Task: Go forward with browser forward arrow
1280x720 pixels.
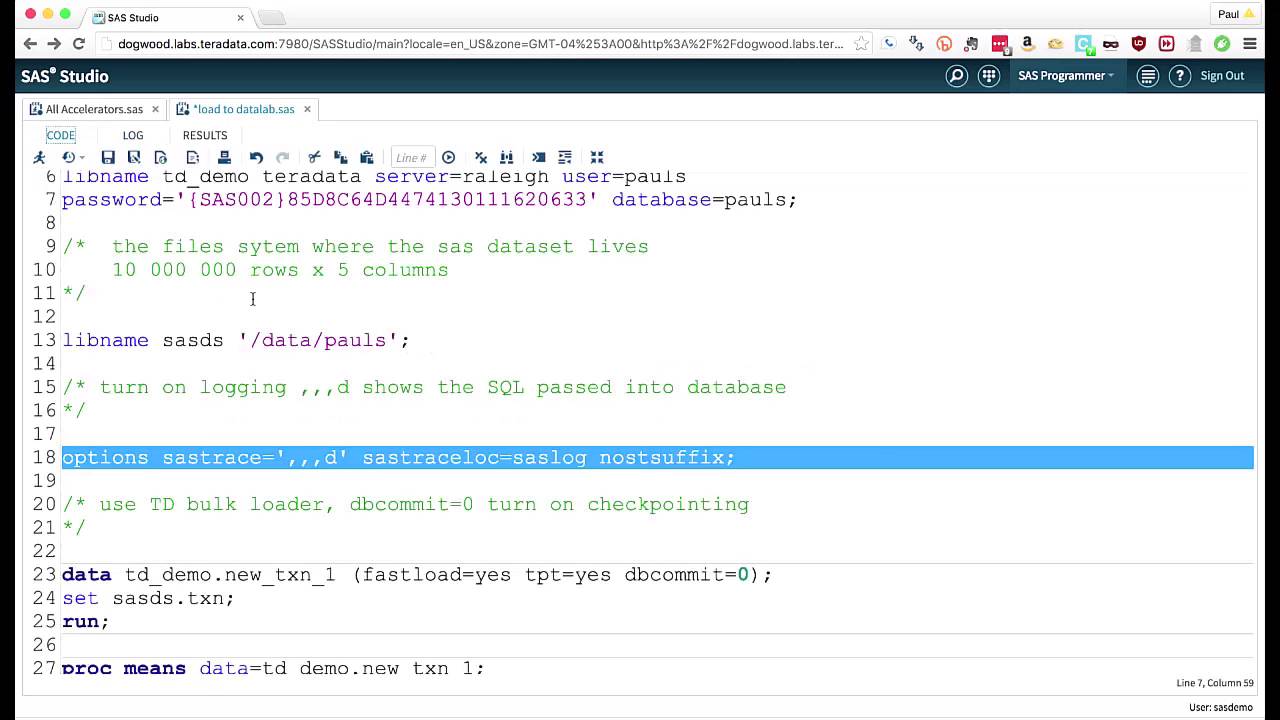Action: pos(54,44)
